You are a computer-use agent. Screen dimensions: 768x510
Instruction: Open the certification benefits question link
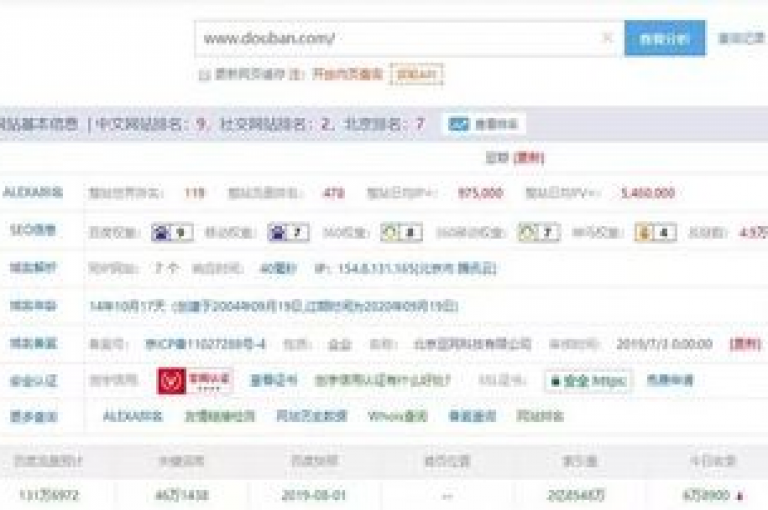[382, 380]
